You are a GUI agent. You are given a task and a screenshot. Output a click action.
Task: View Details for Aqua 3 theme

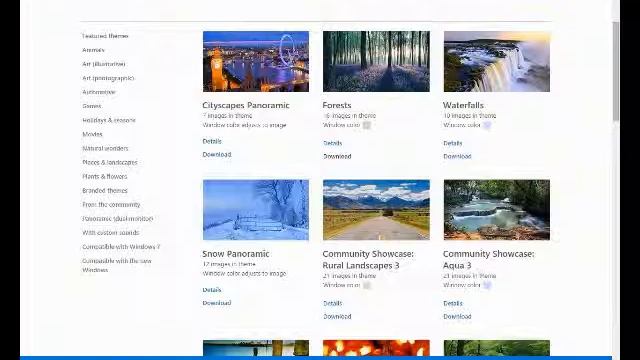tap(453, 303)
